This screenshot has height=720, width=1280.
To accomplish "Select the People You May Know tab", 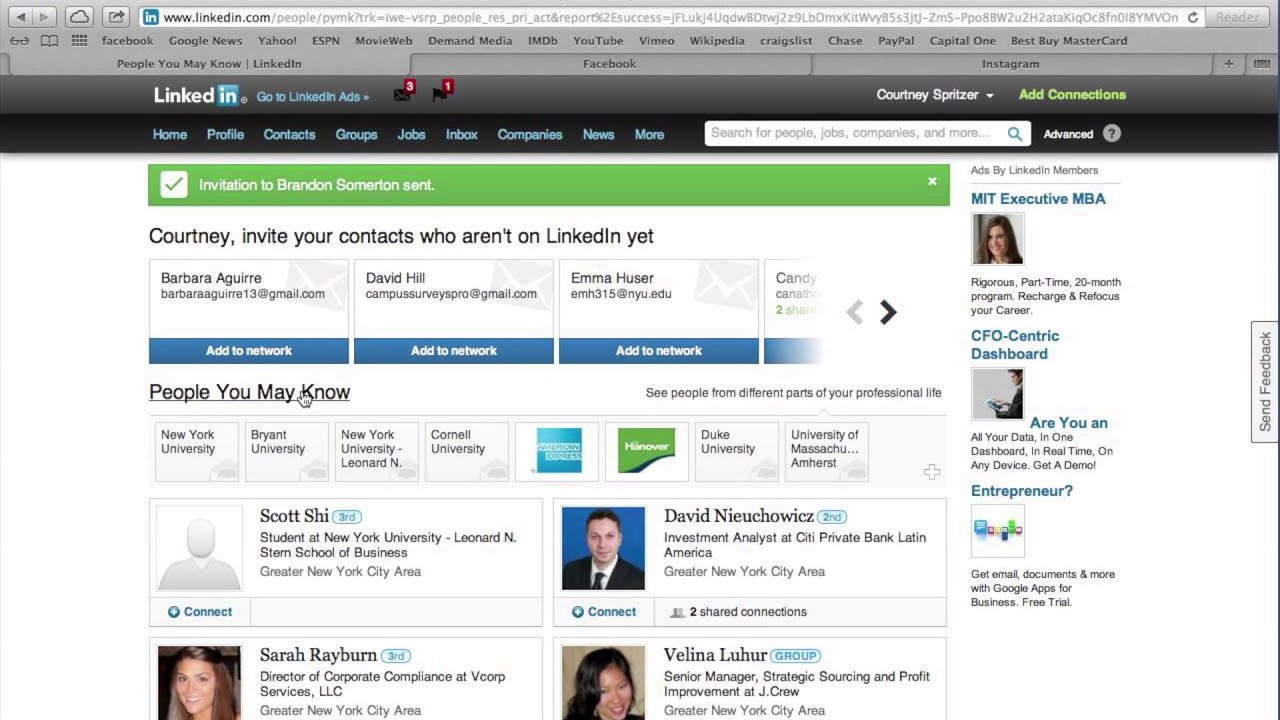I will click(x=209, y=64).
